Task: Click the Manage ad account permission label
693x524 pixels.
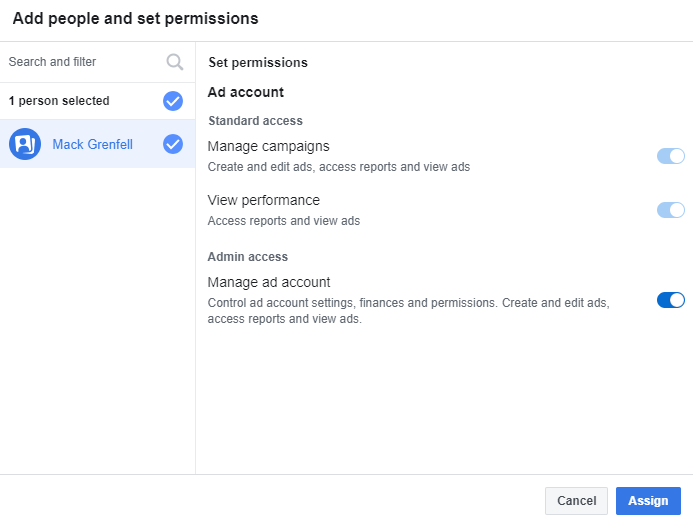Action: click(x=269, y=282)
